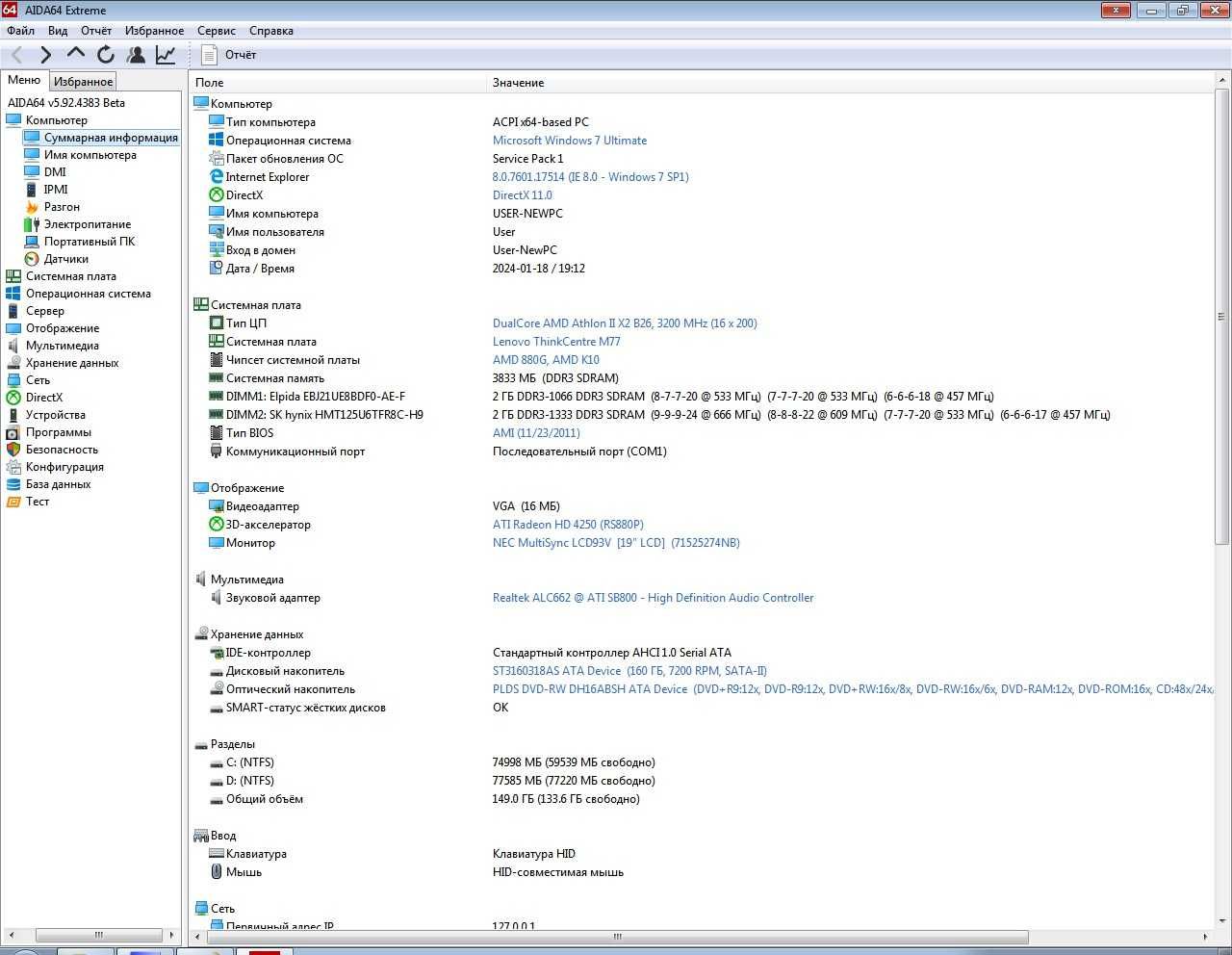Select Сеть in the sidebar

pos(38,380)
